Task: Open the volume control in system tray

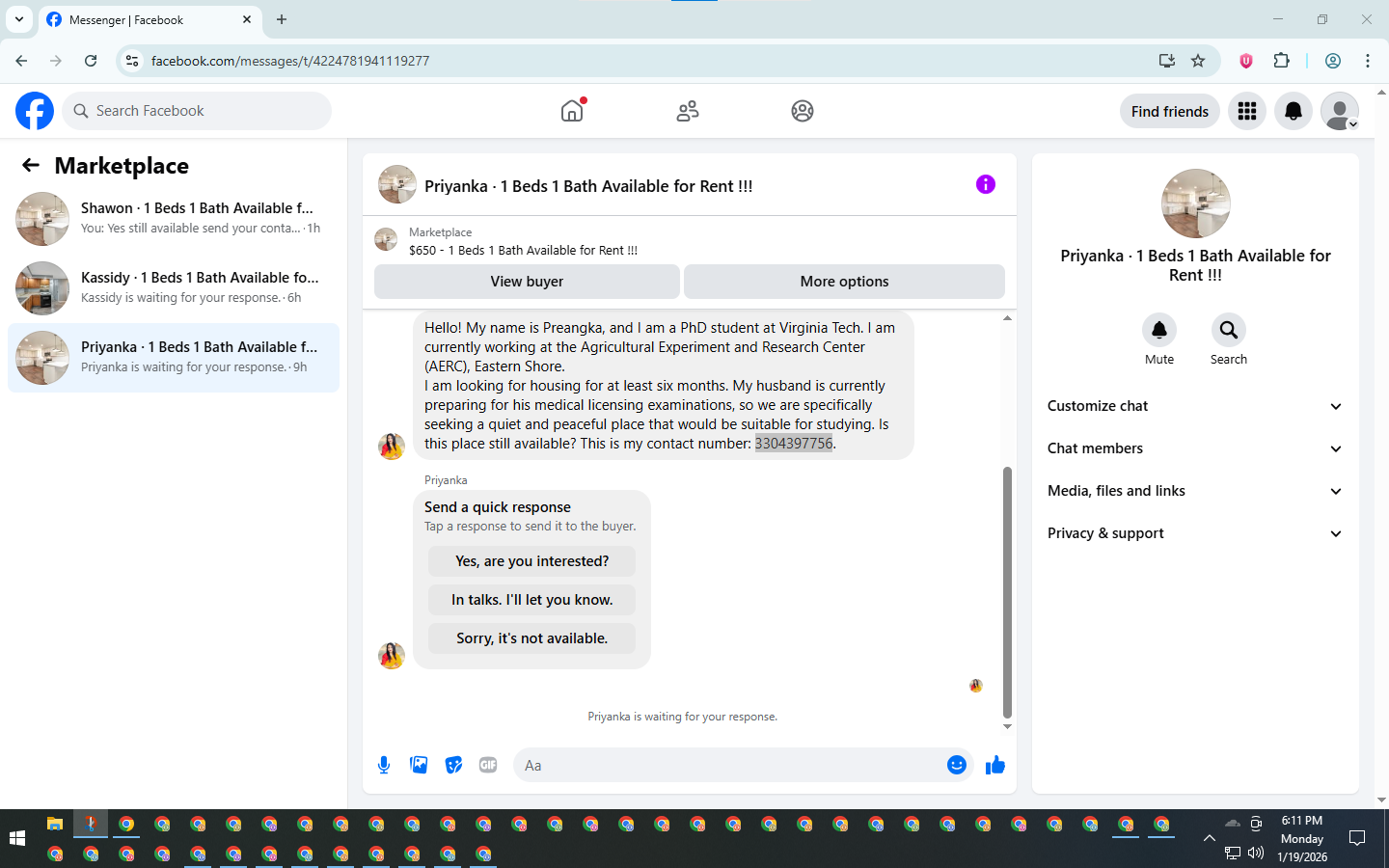Action: 1256,853
